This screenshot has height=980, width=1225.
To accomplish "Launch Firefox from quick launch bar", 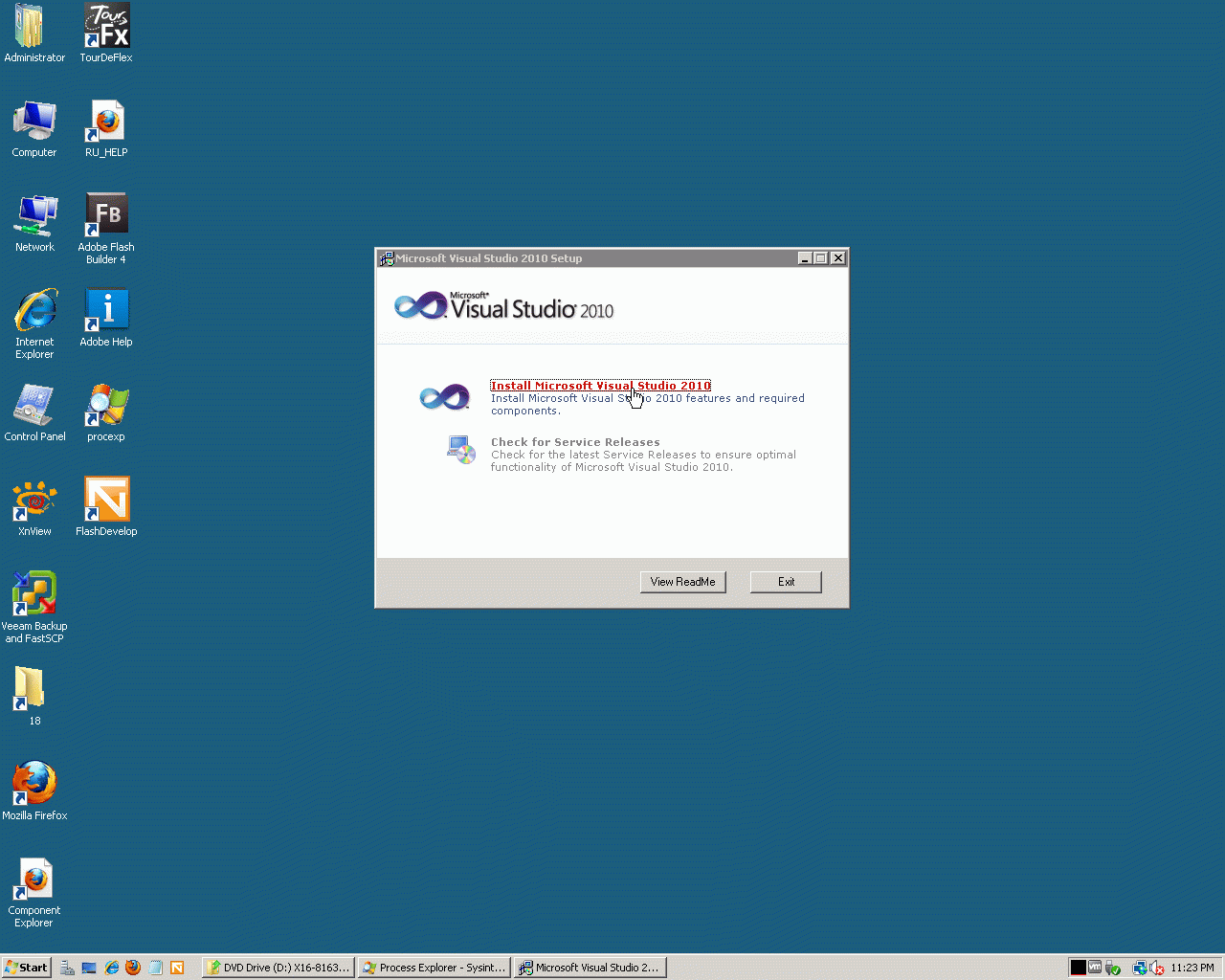I will click(133, 968).
